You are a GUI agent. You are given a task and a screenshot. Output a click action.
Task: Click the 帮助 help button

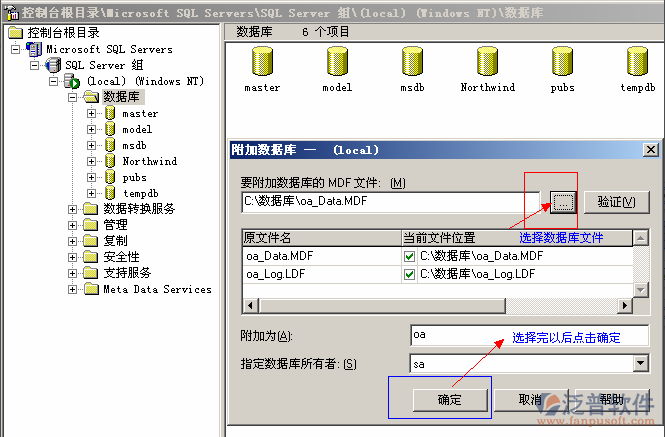point(612,400)
